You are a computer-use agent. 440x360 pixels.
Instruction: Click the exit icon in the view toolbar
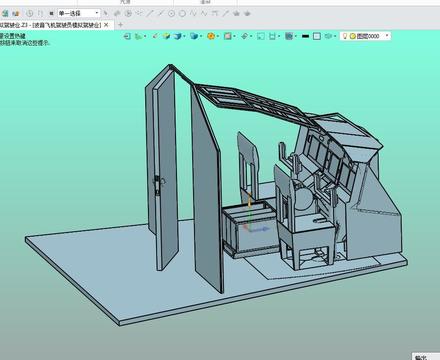point(127,36)
